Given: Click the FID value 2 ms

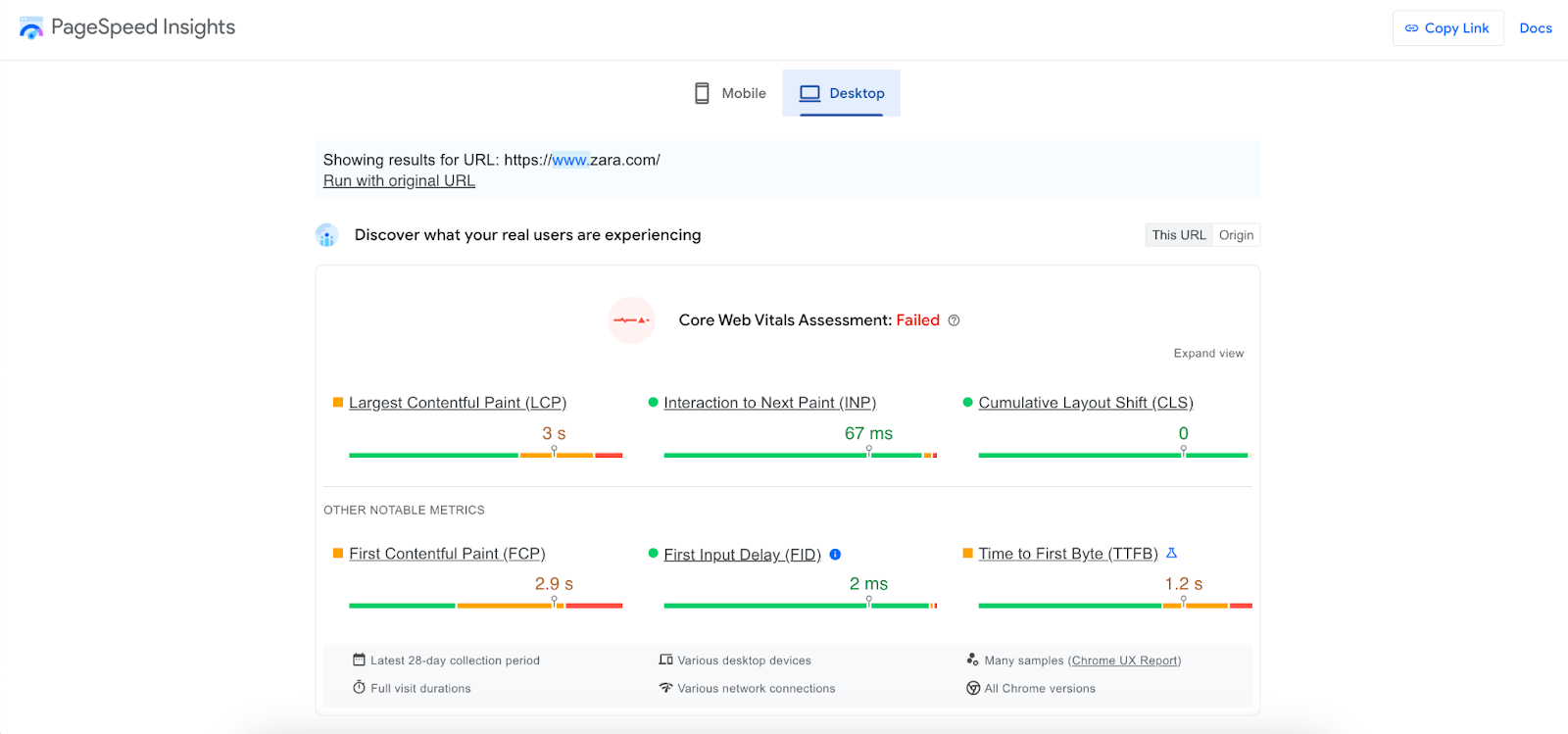Looking at the screenshot, I should [868, 584].
